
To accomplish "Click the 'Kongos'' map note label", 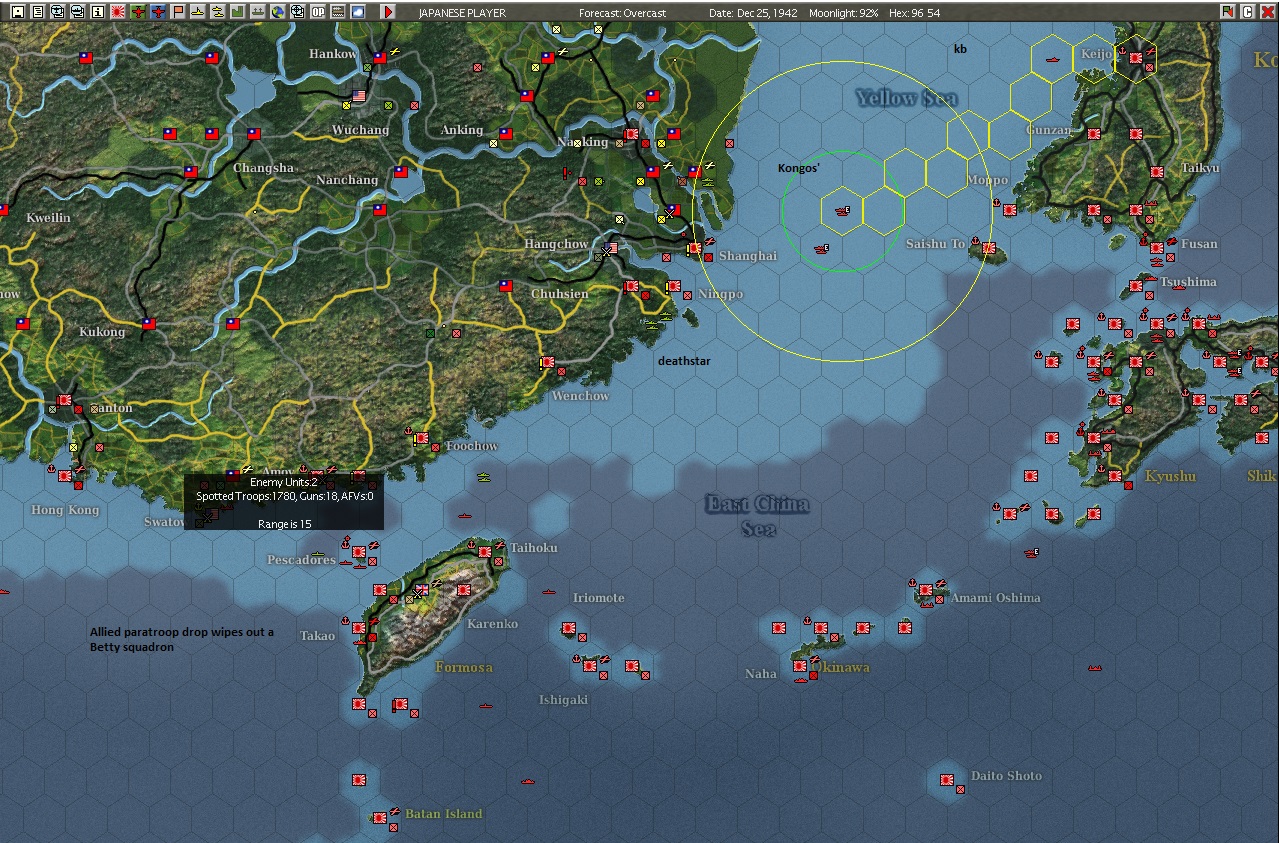I will click(799, 168).
